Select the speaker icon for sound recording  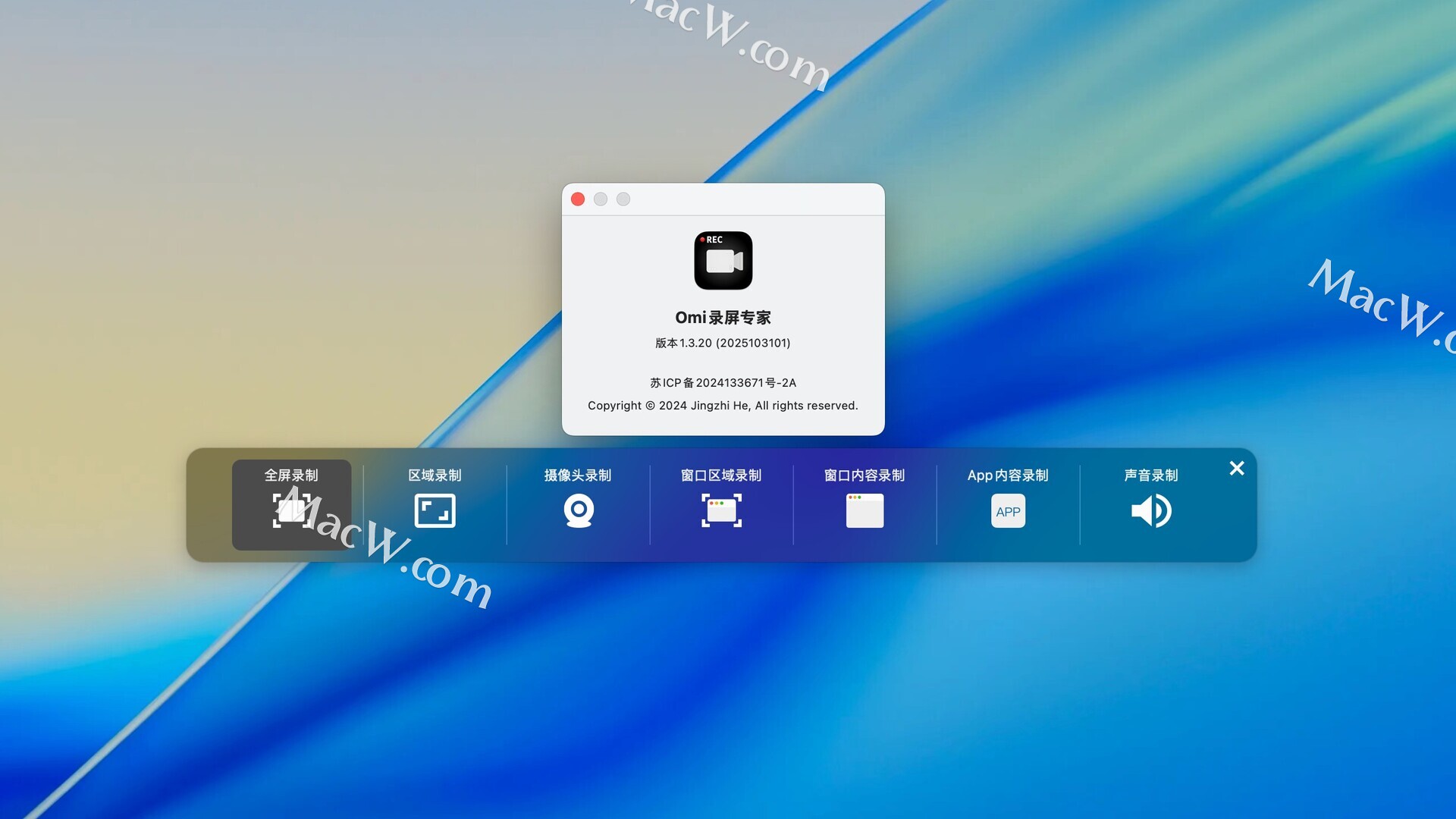pyautogui.click(x=1151, y=510)
